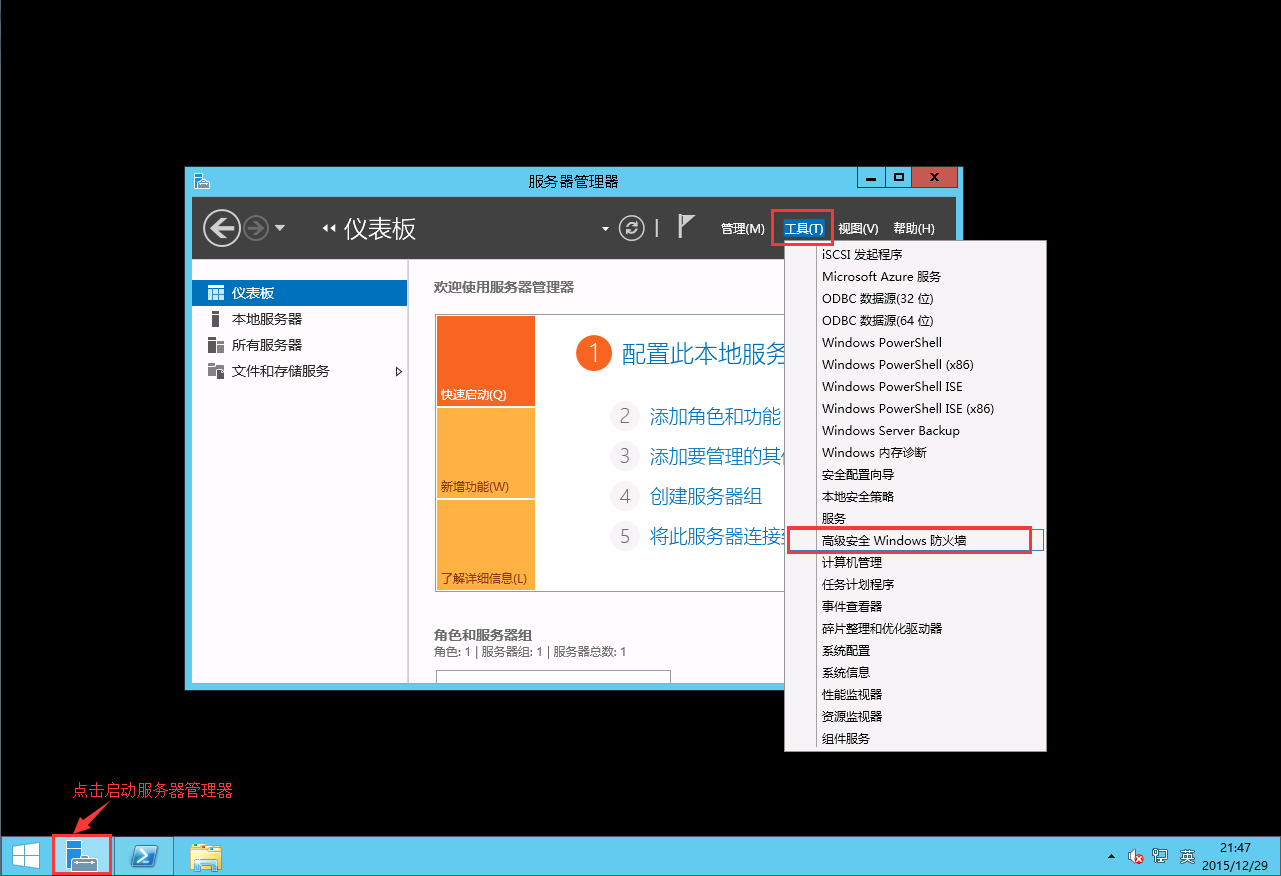The height and width of the screenshot is (876, 1281).
Task: Click the taskbar clock showing 21:47
Action: click(1235, 856)
